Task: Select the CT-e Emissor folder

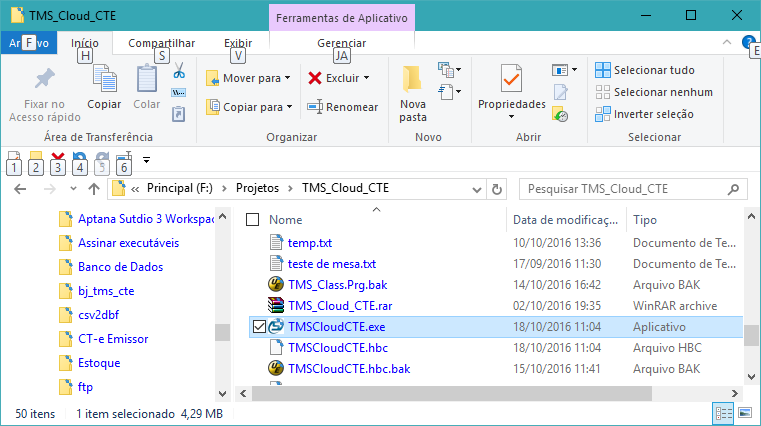Action: [x=113, y=339]
